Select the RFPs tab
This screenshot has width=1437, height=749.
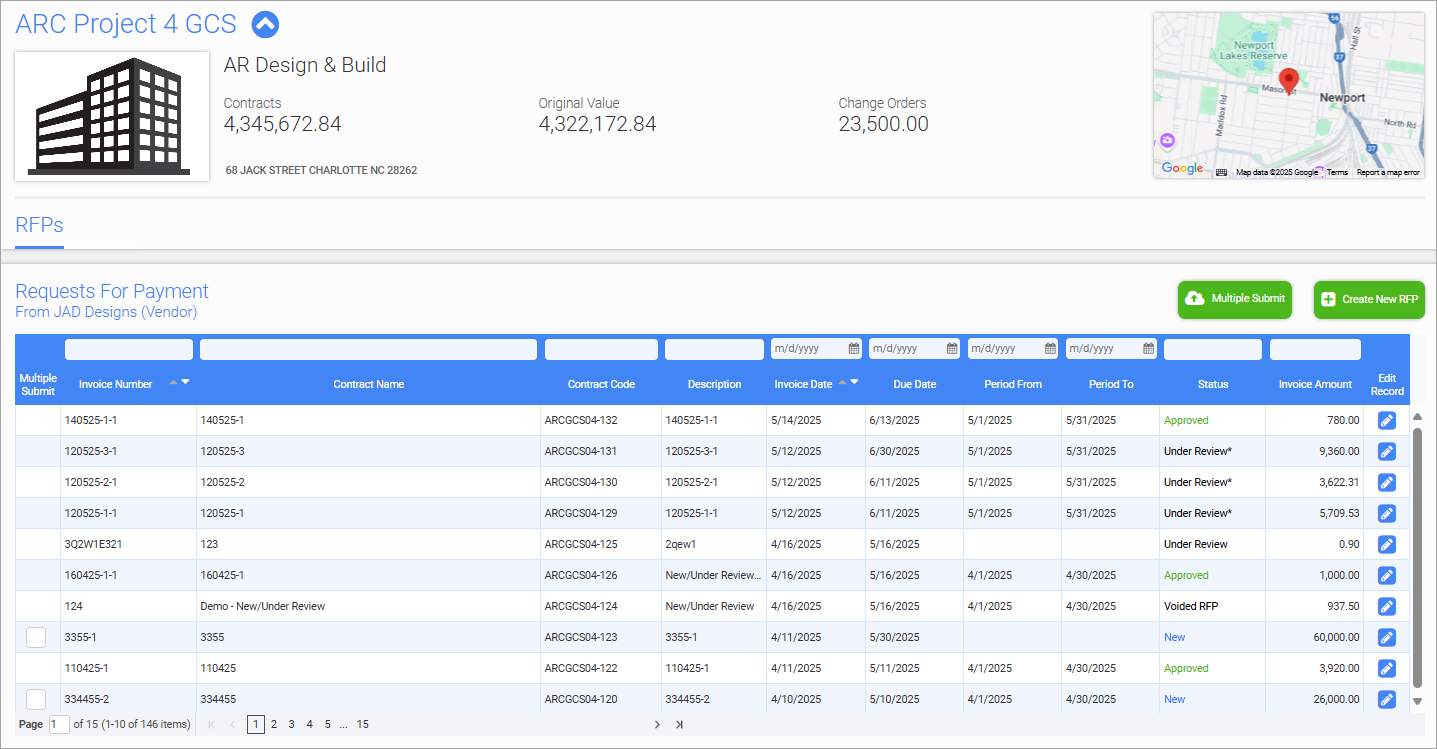(39, 225)
